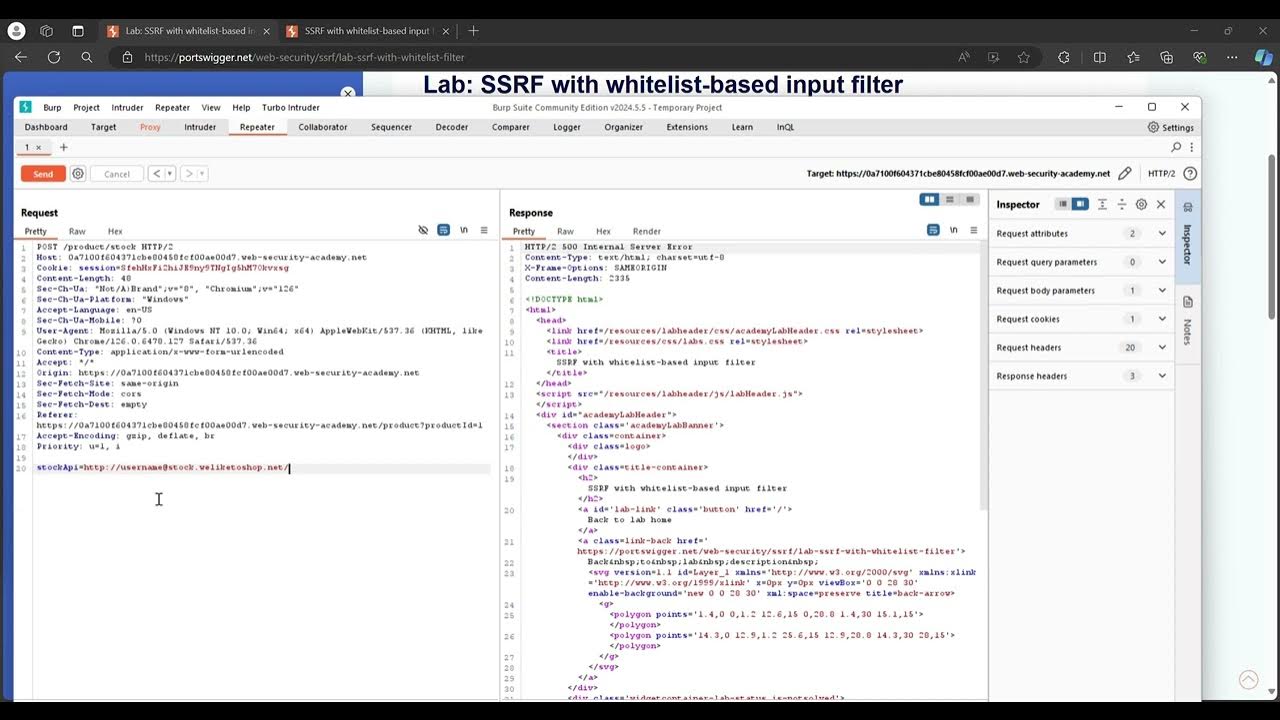Click Inspector settings gear icon
The image size is (1280, 720).
1141,204
